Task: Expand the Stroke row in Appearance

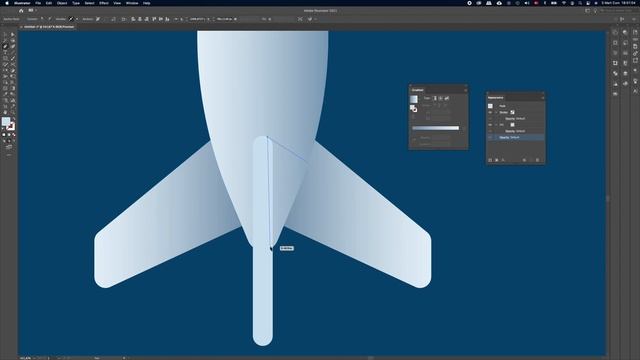Action: (x=496, y=112)
